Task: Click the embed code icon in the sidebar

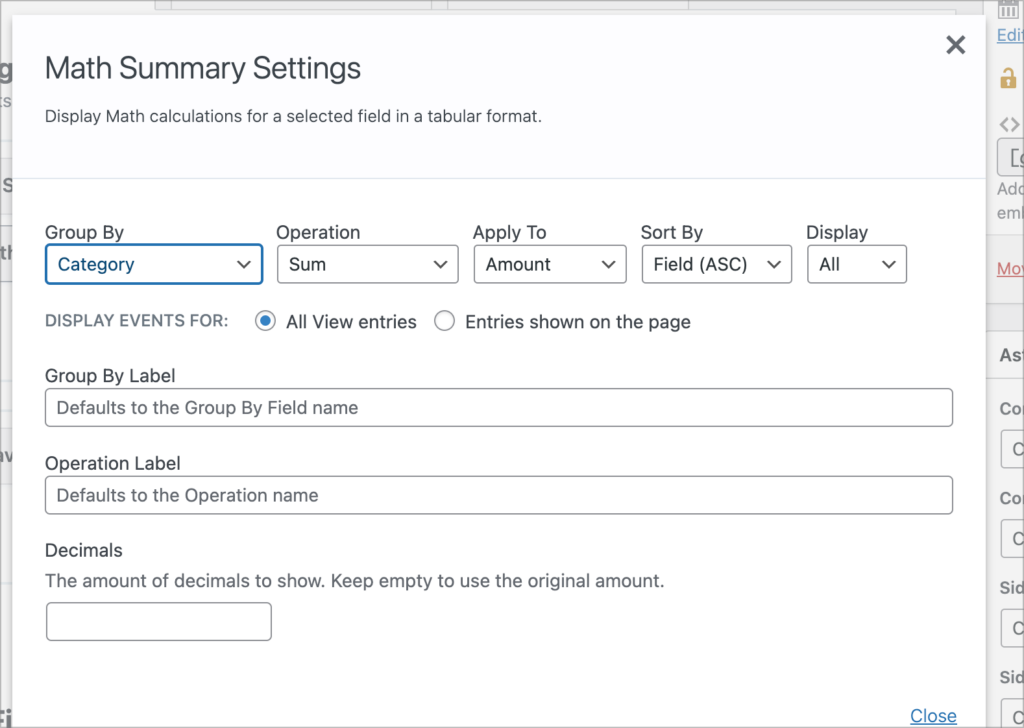Action: (x=1008, y=123)
